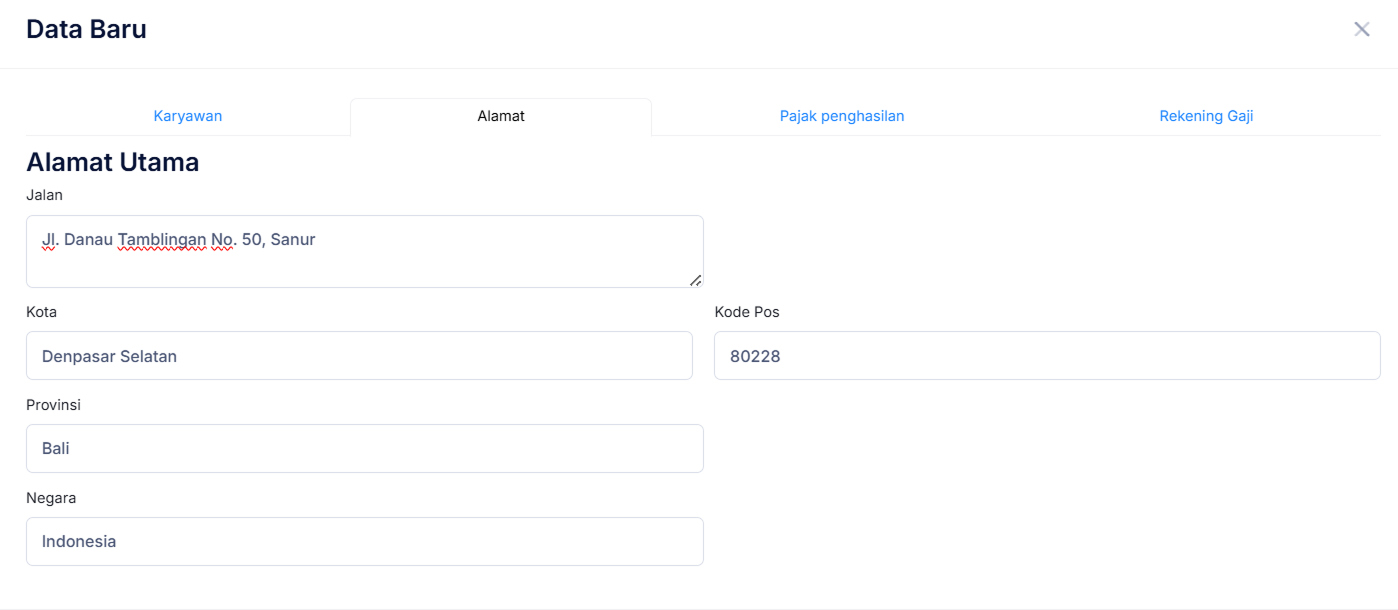
Task: Go to the Rekening Gaji tab
Action: click(1206, 116)
